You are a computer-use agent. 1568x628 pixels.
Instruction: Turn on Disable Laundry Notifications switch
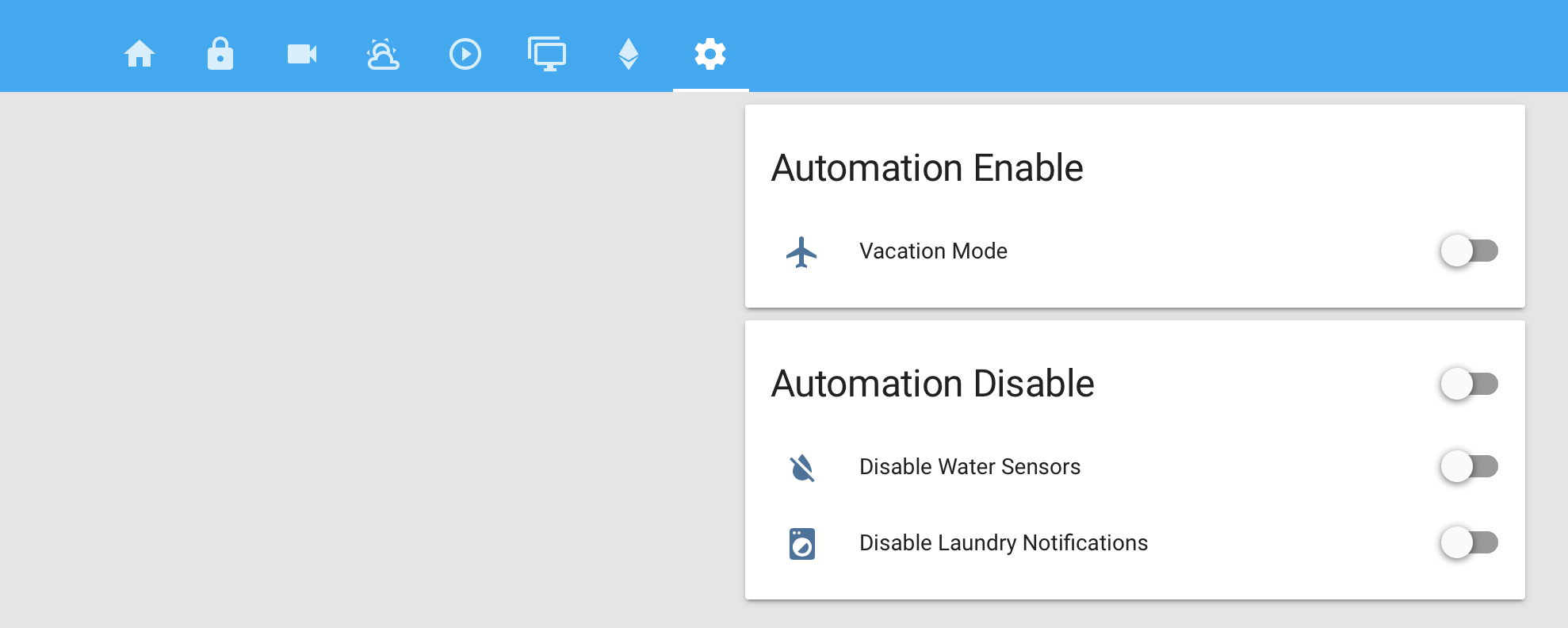click(x=1469, y=542)
